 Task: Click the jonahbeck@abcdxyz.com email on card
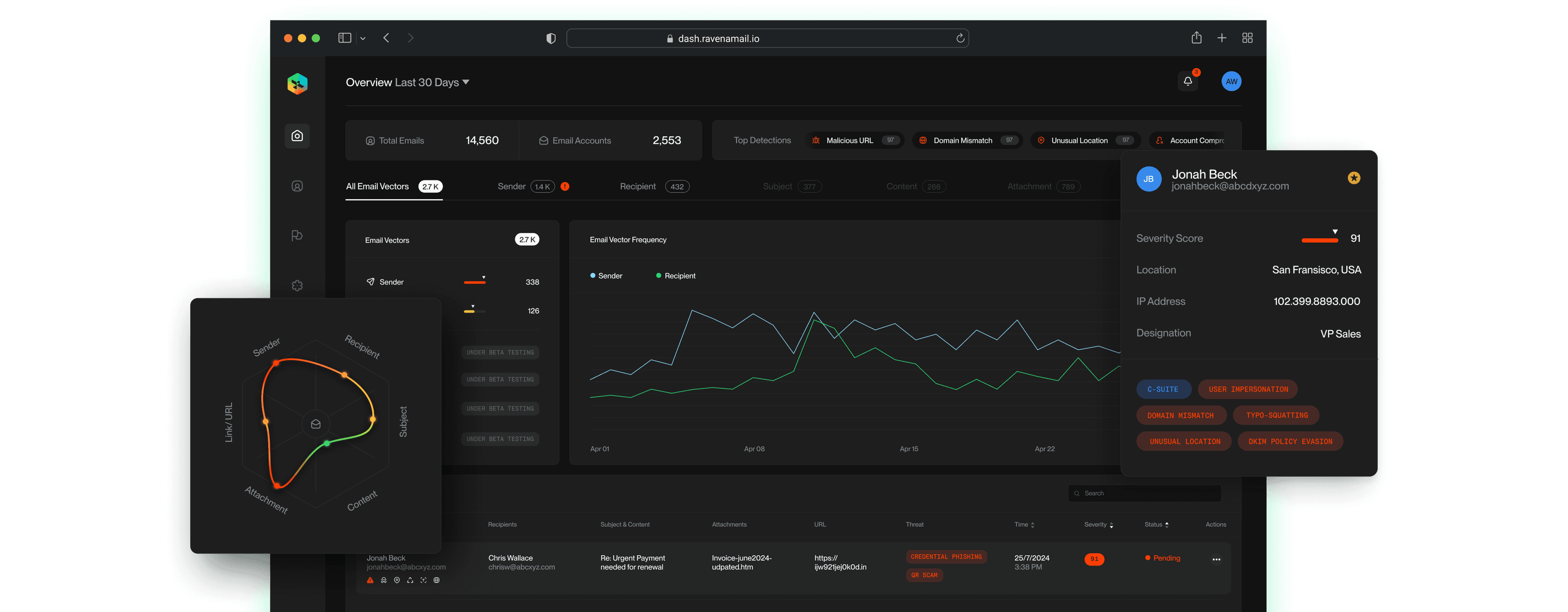click(1229, 186)
